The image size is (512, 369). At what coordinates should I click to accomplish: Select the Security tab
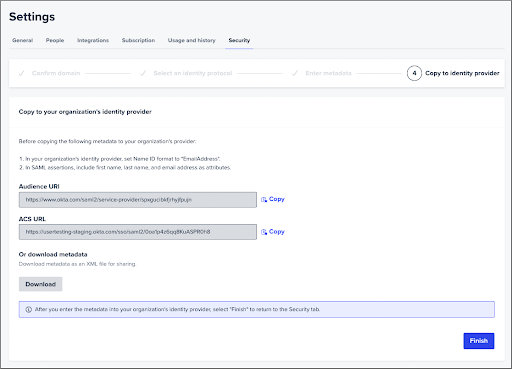tap(239, 40)
